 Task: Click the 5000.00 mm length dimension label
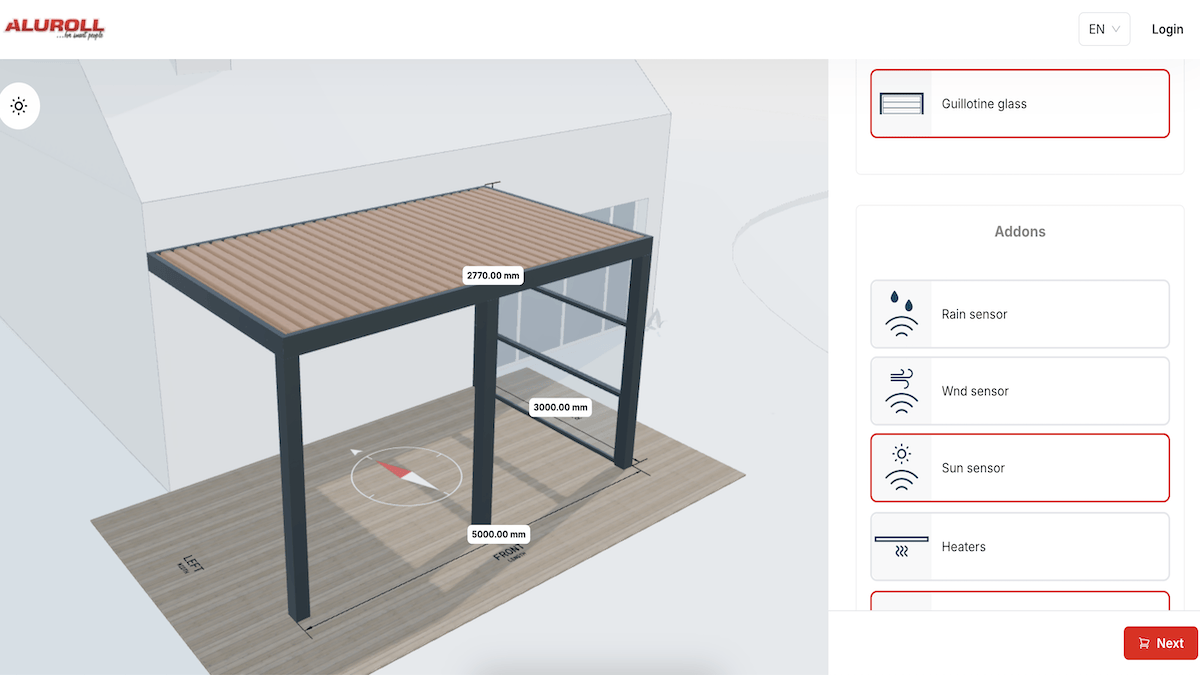499,534
